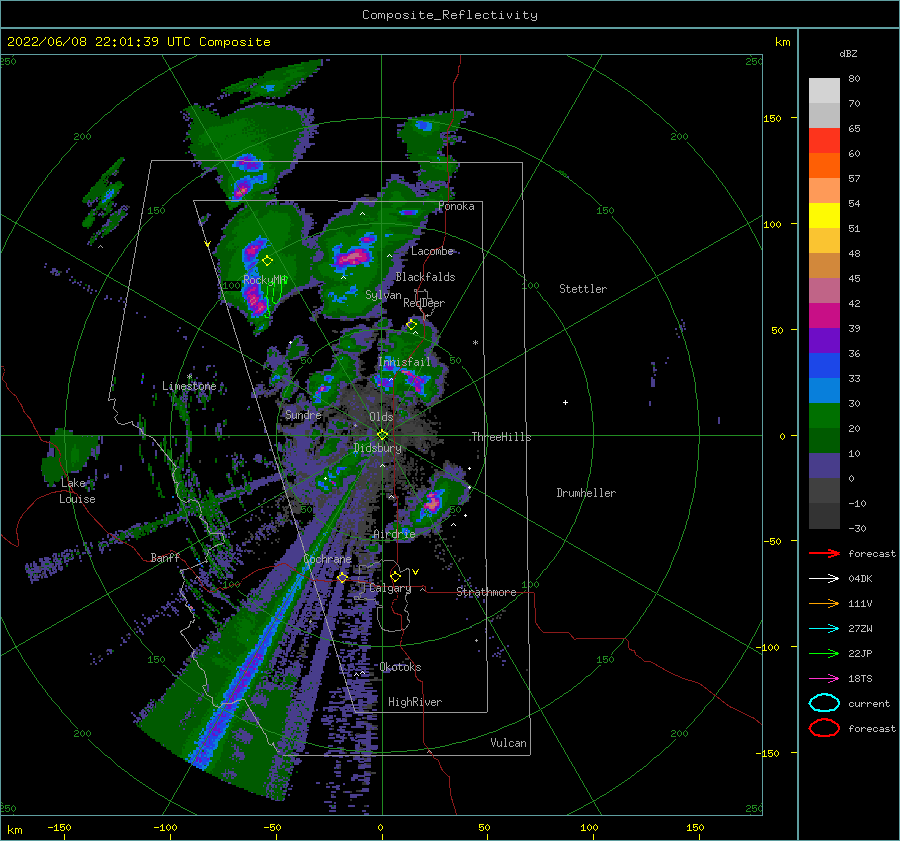Click the -150 tick on the bottom axis
Image resolution: width=900 pixels, height=841 pixels.
[x=59, y=827]
